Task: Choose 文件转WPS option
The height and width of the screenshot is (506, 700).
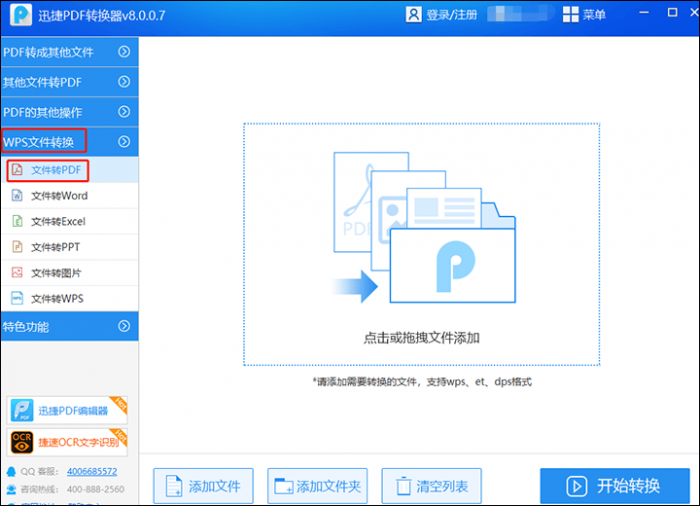Action: coord(70,298)
